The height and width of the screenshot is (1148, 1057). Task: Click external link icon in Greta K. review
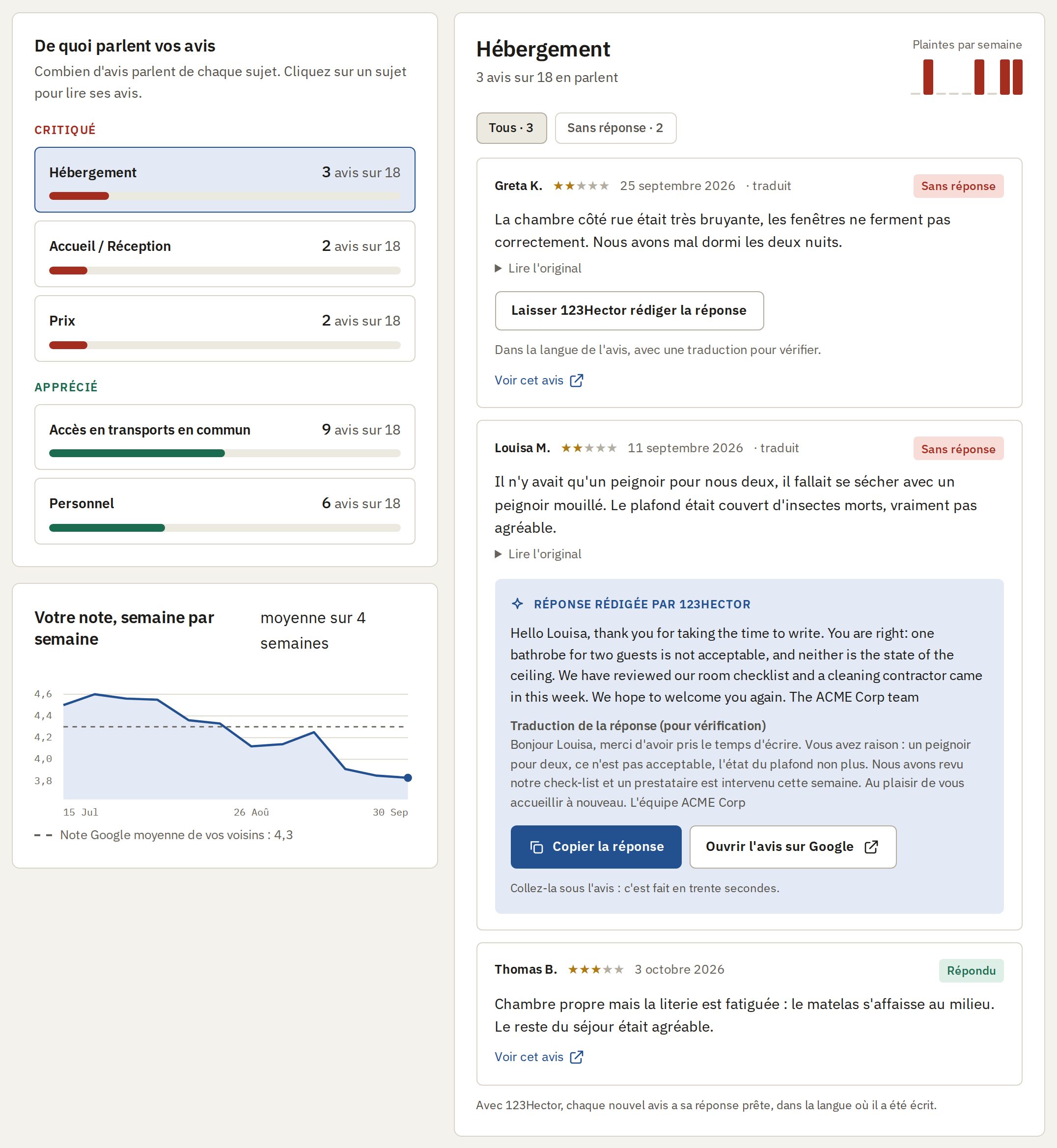[x=577, y=380]
